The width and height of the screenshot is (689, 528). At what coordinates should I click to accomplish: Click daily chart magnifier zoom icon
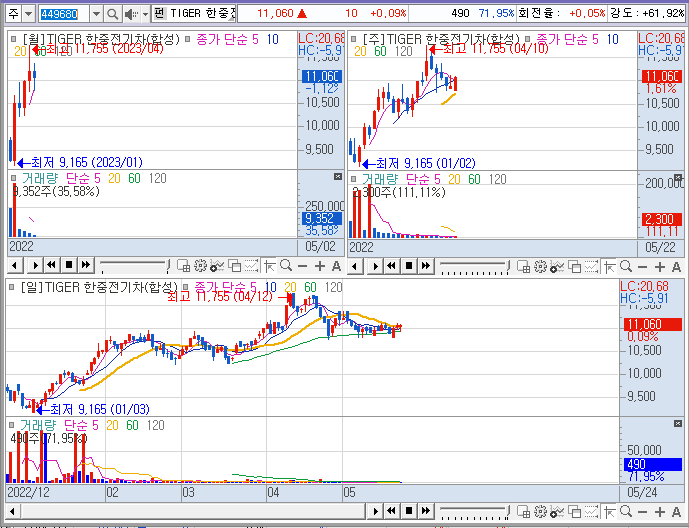coord(626,511)
